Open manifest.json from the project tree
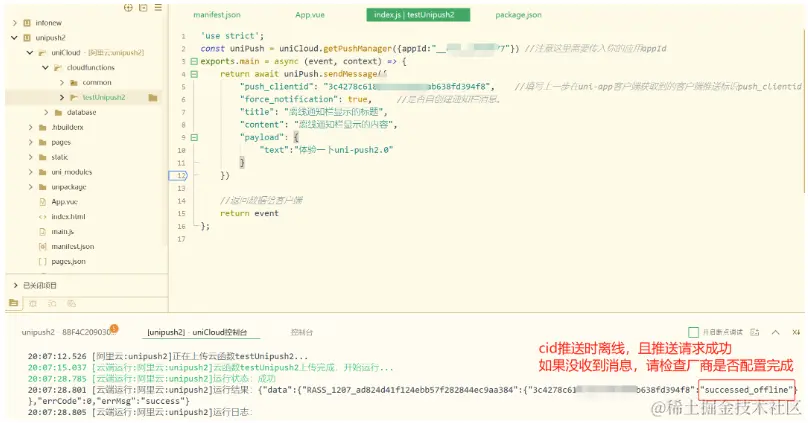Screen dimensions: 808x423 [73, 247]
